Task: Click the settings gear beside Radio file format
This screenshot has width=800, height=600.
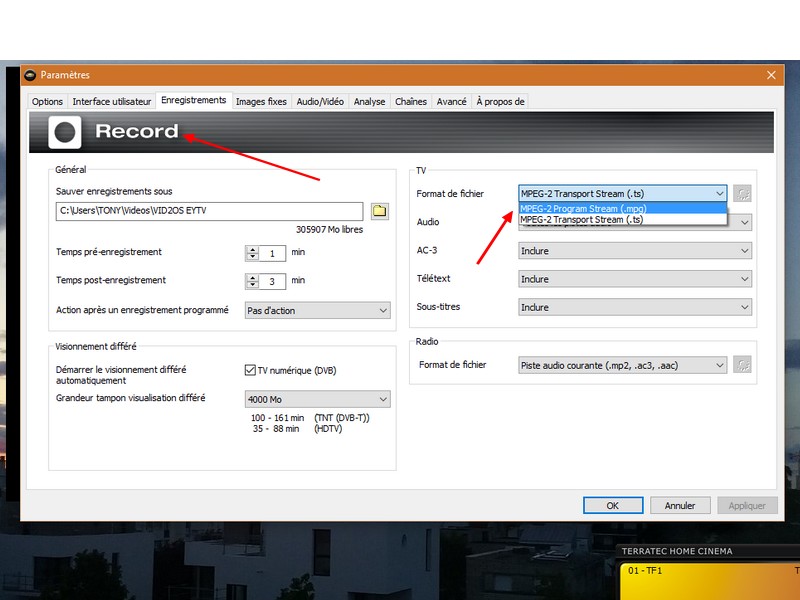Action: coord(742,365)
